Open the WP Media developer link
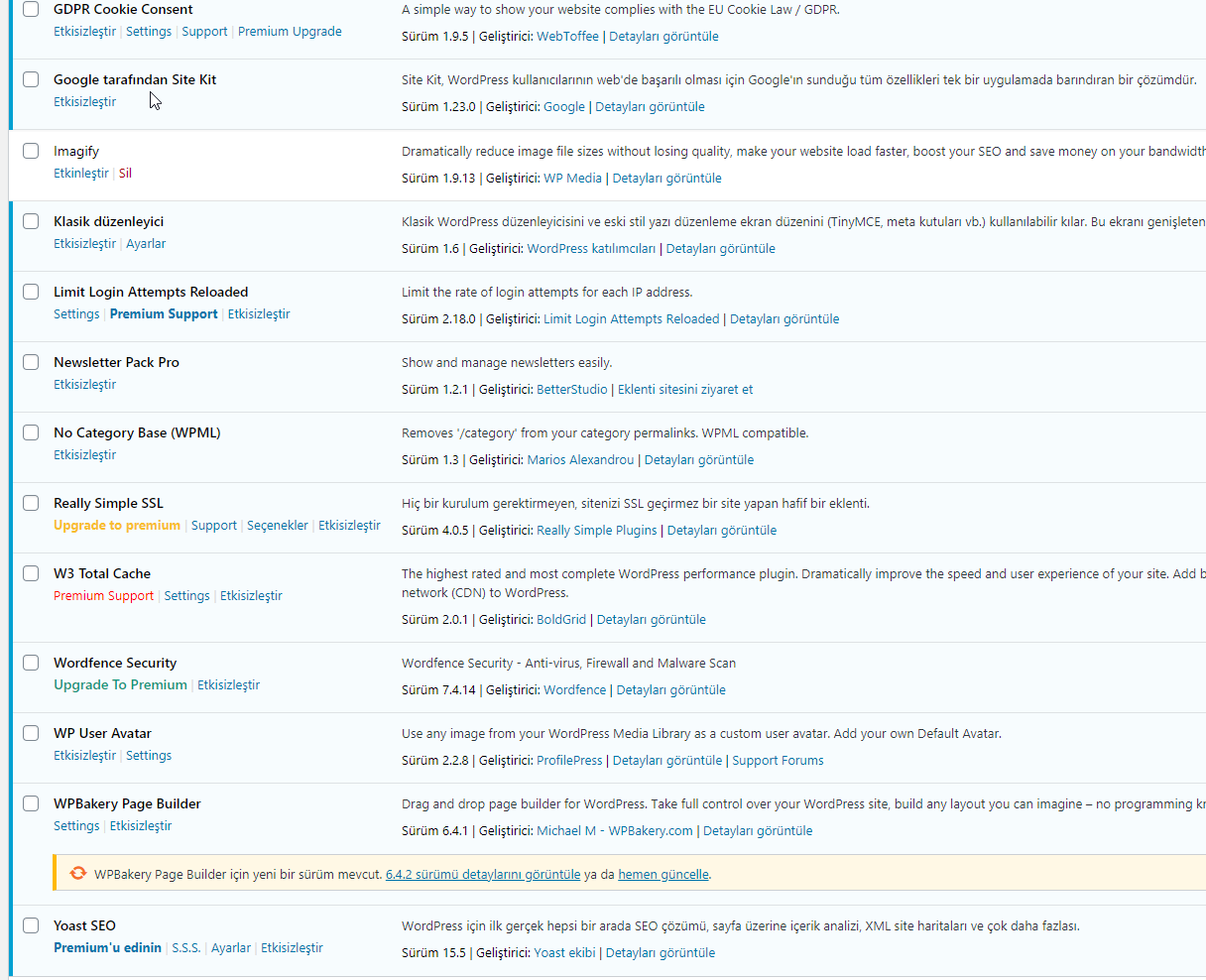The image size is (1206, 980). [x=572, y=178]
